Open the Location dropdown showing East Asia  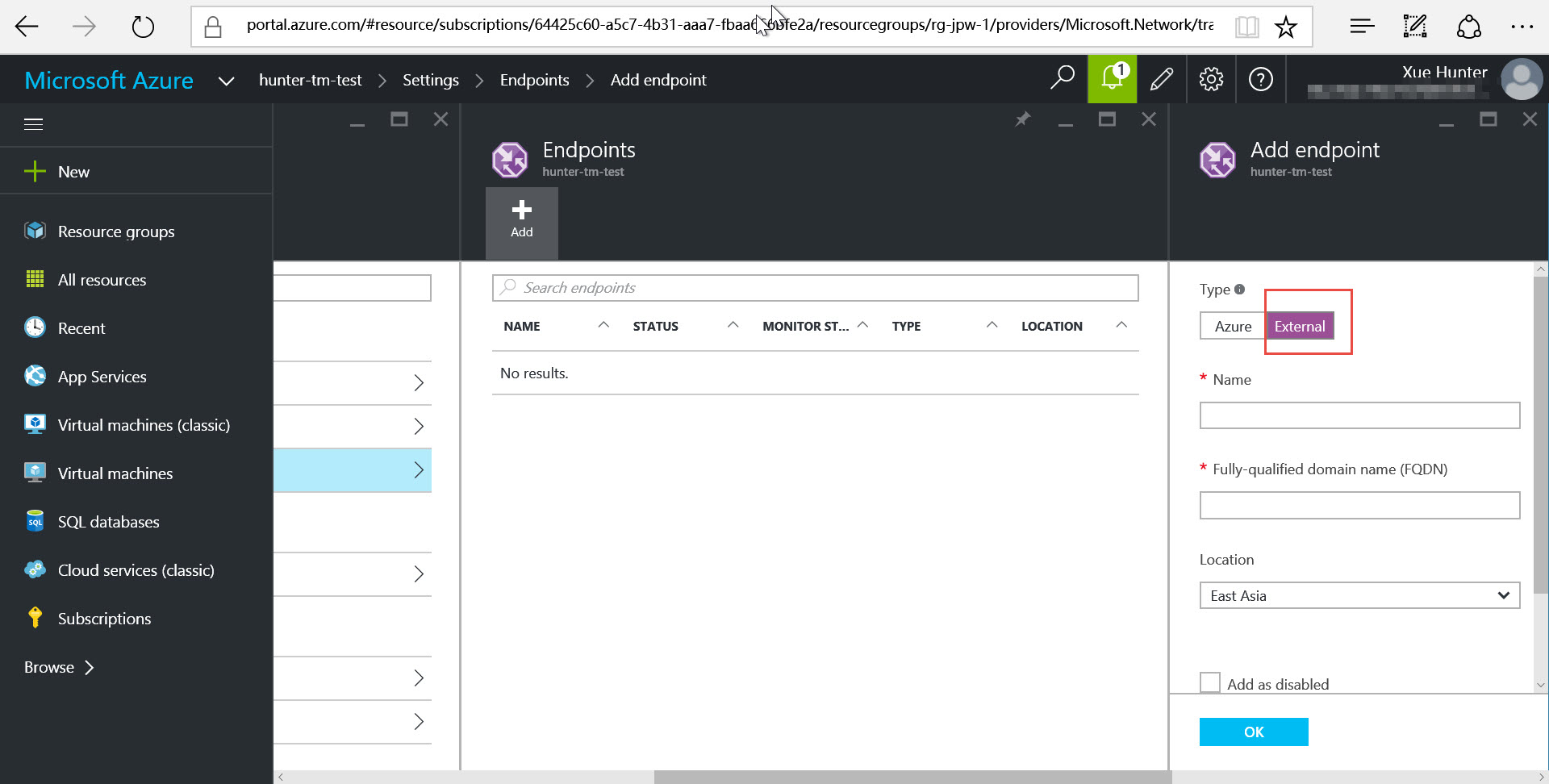(x=1359, y=595)
